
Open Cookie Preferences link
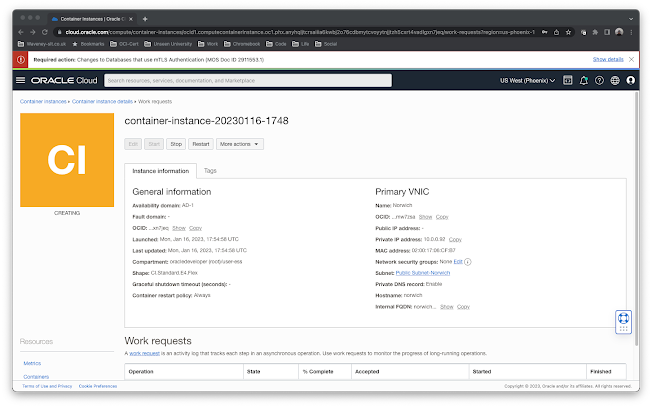click(x=98, y=386)
